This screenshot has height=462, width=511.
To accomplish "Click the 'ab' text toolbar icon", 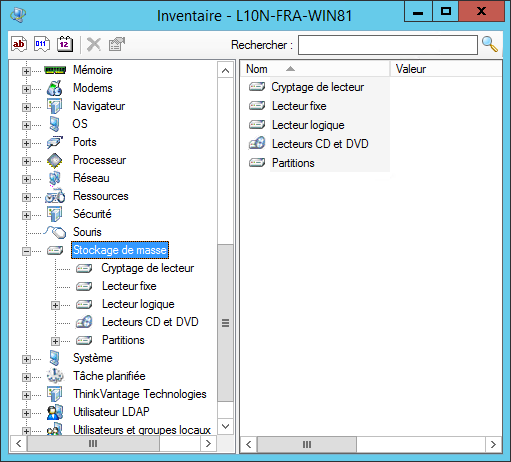I will point(19,44).
